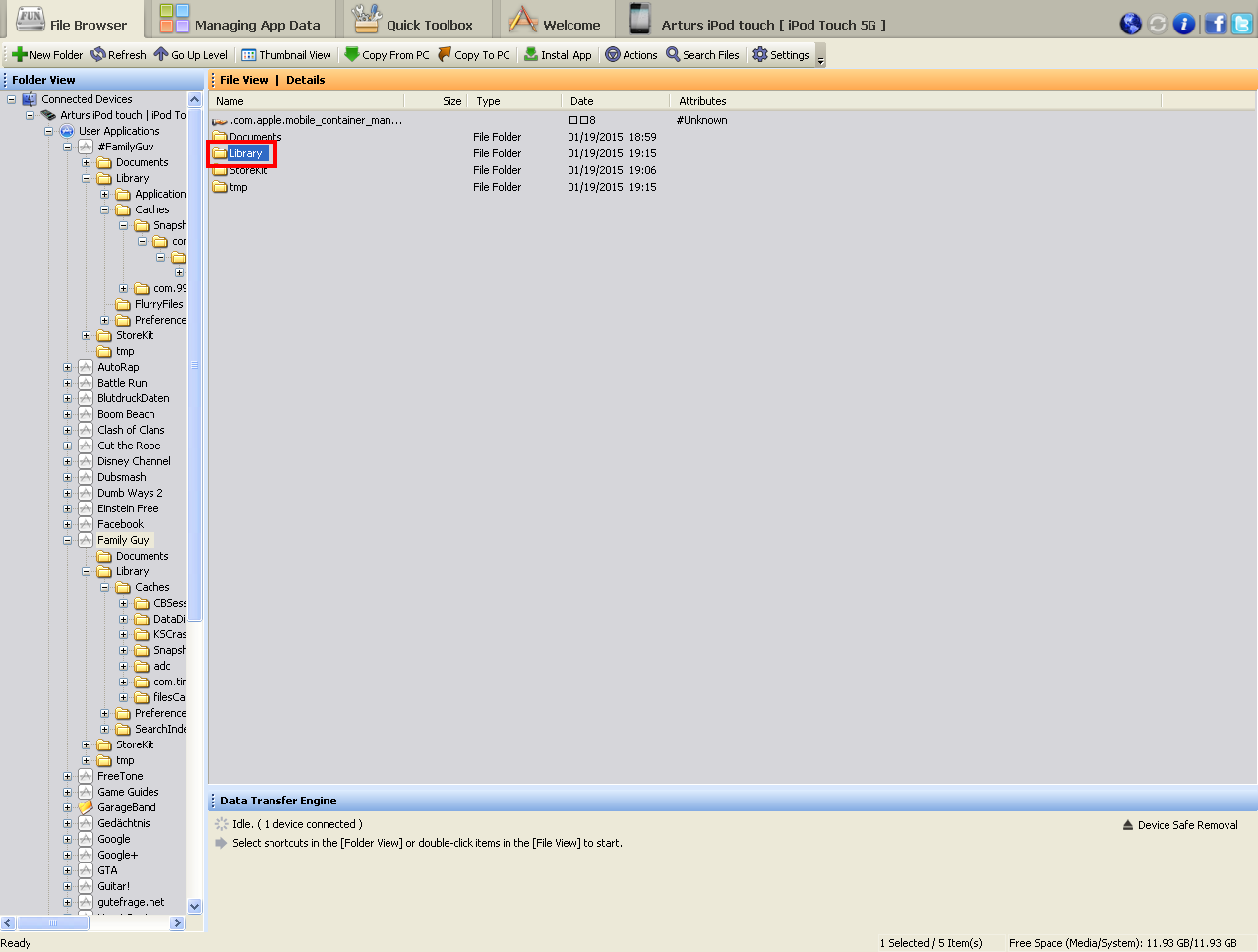Click the globe icon at top right
1258x952 pixels.
pyautogui.click(x=1131, y=24)
